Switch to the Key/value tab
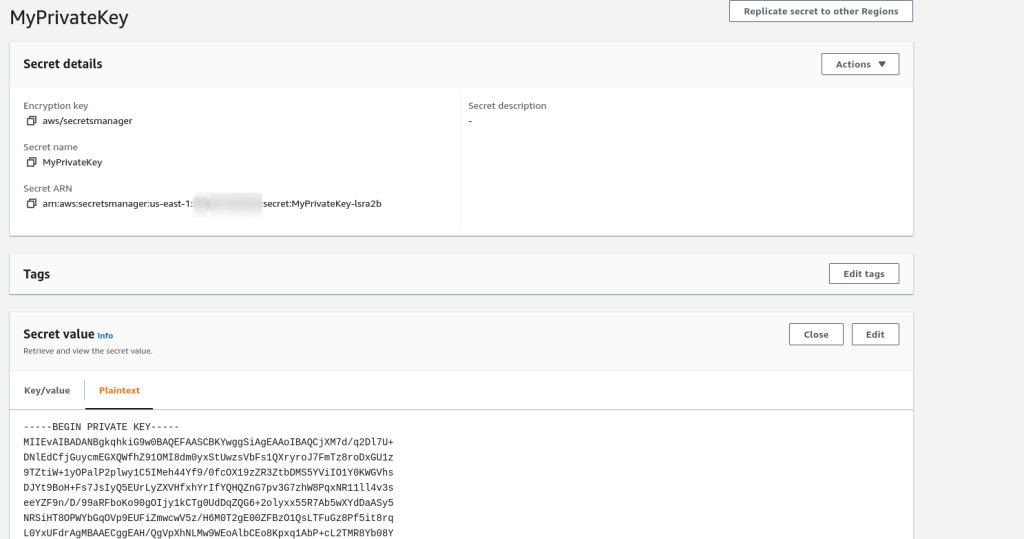Image resolution: width=1024 pixels, height=539 pixels. click(47, 390)
